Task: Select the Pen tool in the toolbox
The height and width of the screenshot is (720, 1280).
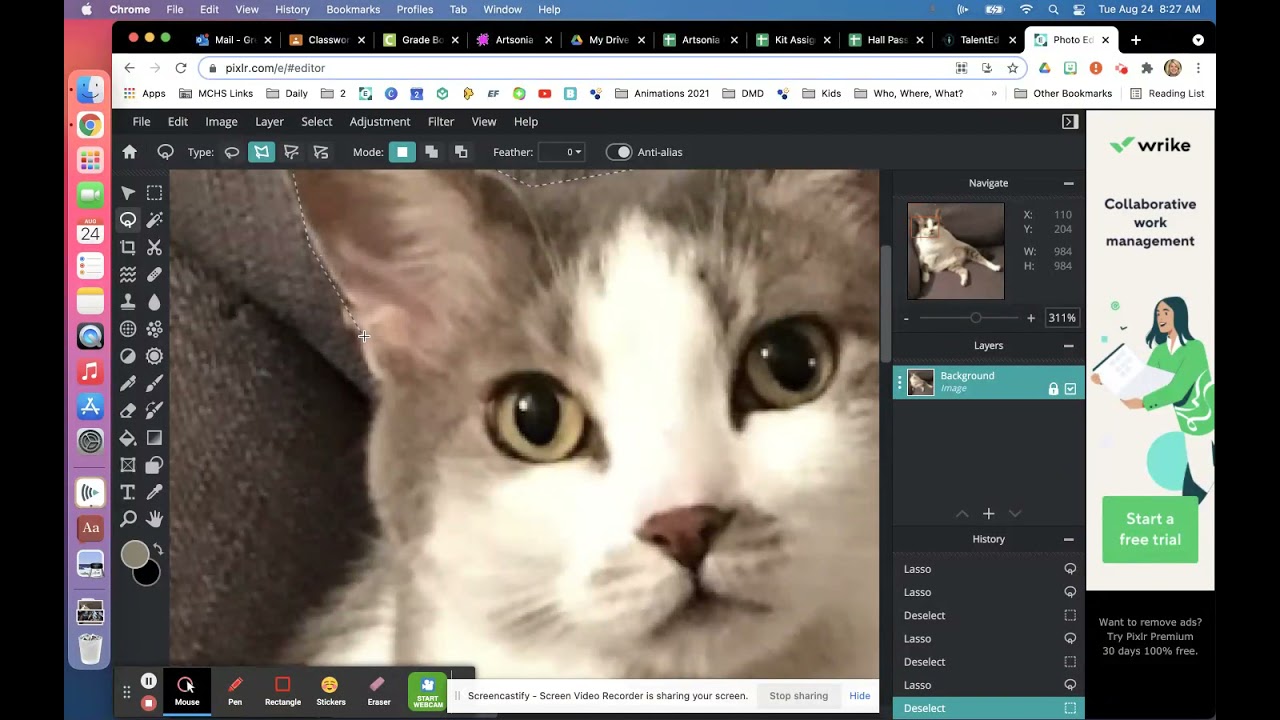Action: click(128, 383)
